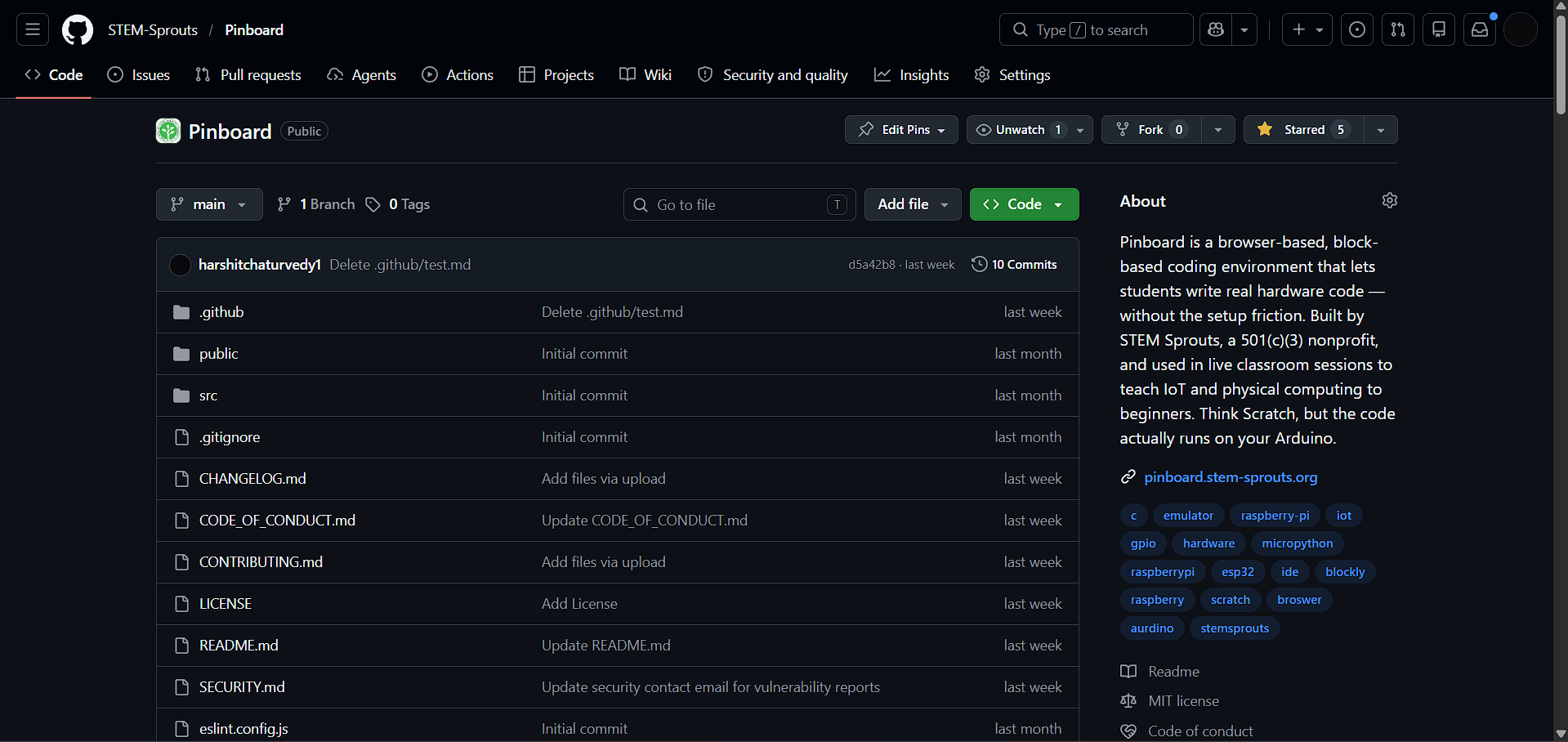Open the hamburger navigation menu
The image size is (1568, 742).
pyautogui.click(x=33, y=30)
